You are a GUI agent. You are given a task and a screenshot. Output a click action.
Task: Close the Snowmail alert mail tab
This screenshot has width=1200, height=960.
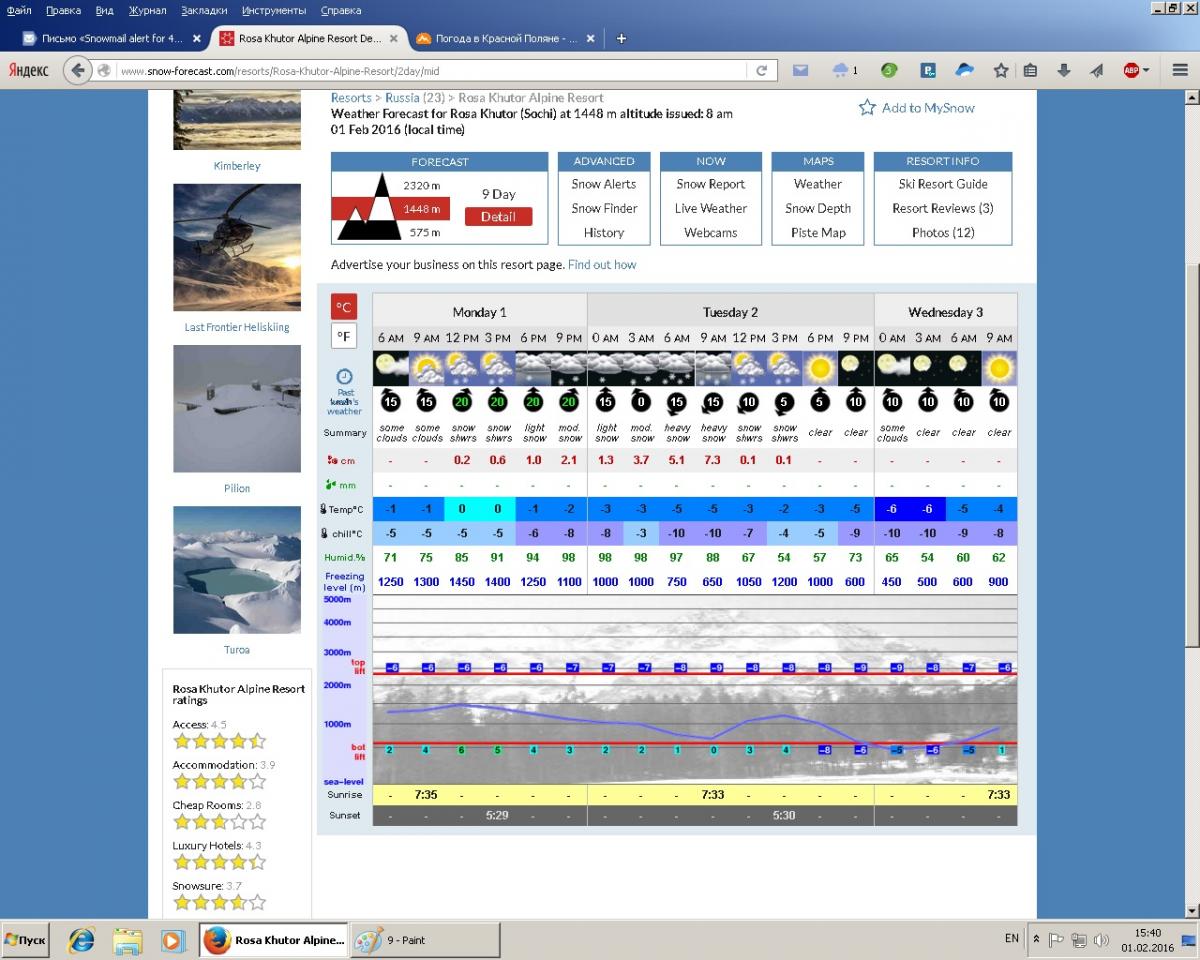pyautogui.click(x=196, y=39)
